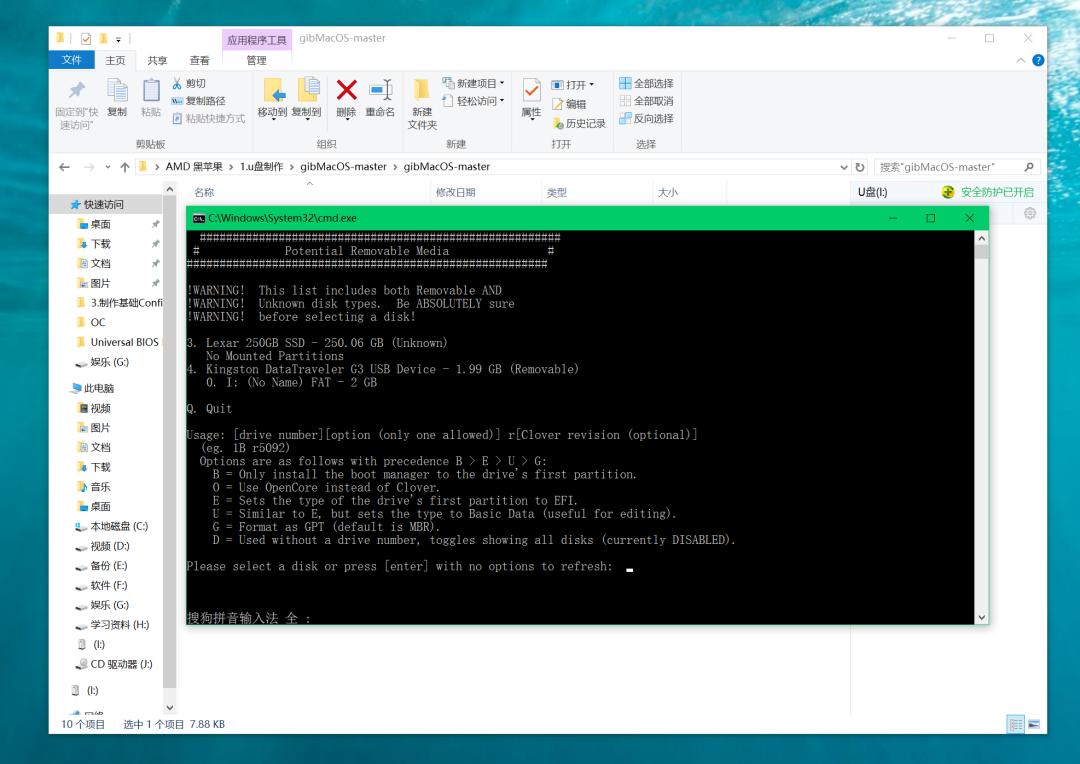Click Select all (全部选择)

[646, 83]
